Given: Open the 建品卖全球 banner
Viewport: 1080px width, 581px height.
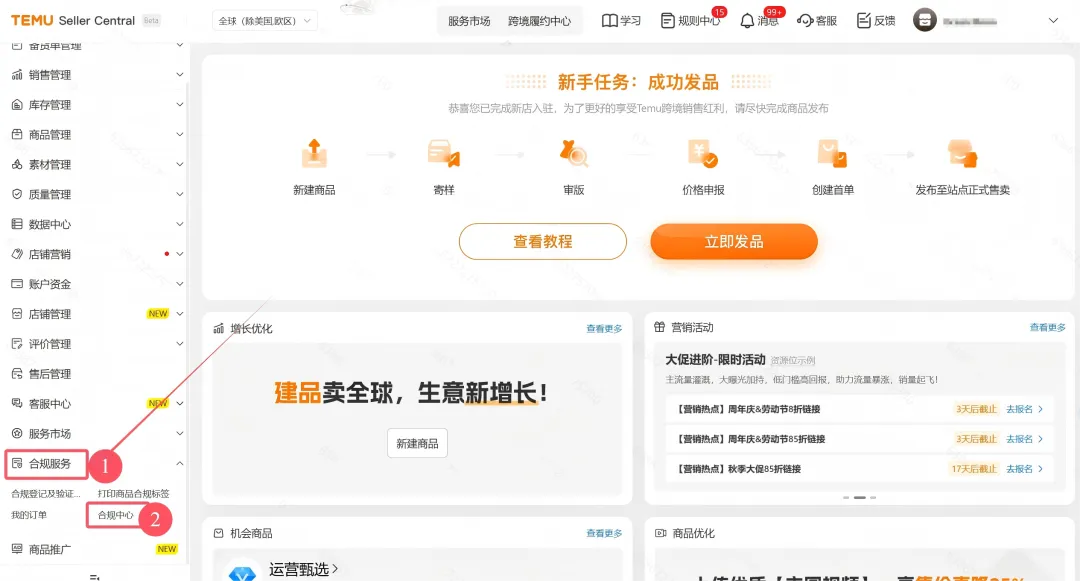Looking at the screenshot, I should tap(417, 419).
